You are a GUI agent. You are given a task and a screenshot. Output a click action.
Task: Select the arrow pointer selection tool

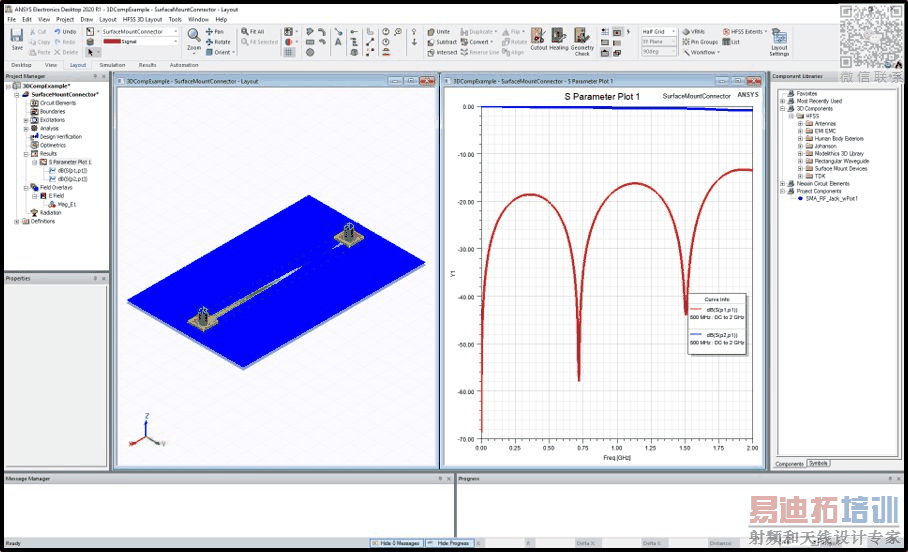(90, 52)
